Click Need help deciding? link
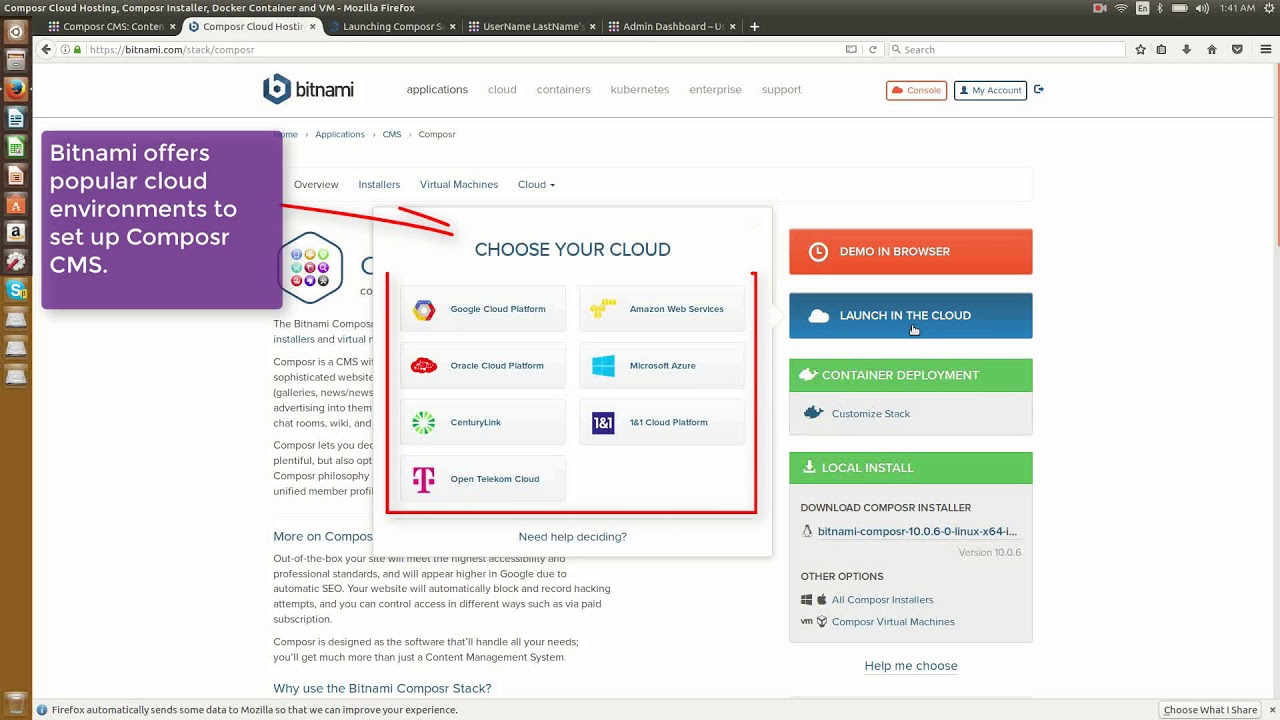 tap(572, 537)
